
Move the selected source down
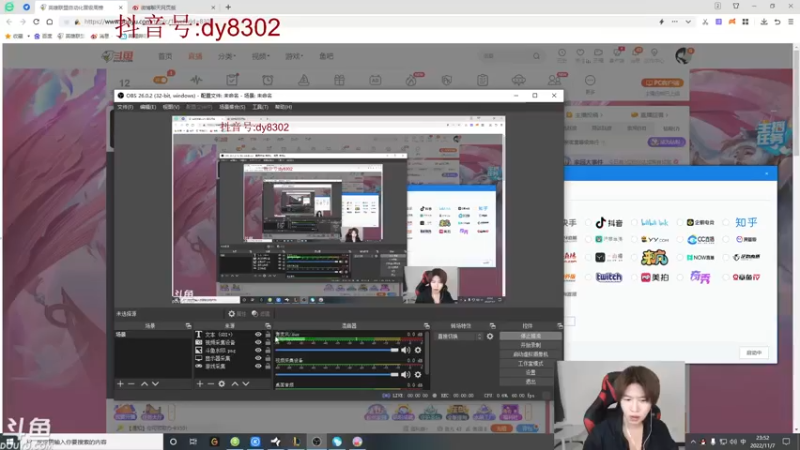click(245, 384)
